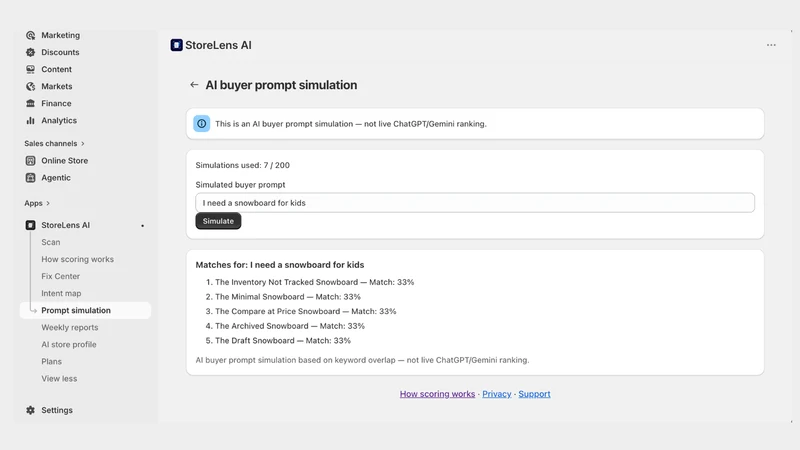Click the Simulate button
This screenshot has width=800, height=450.
click(x=218, y=221)
